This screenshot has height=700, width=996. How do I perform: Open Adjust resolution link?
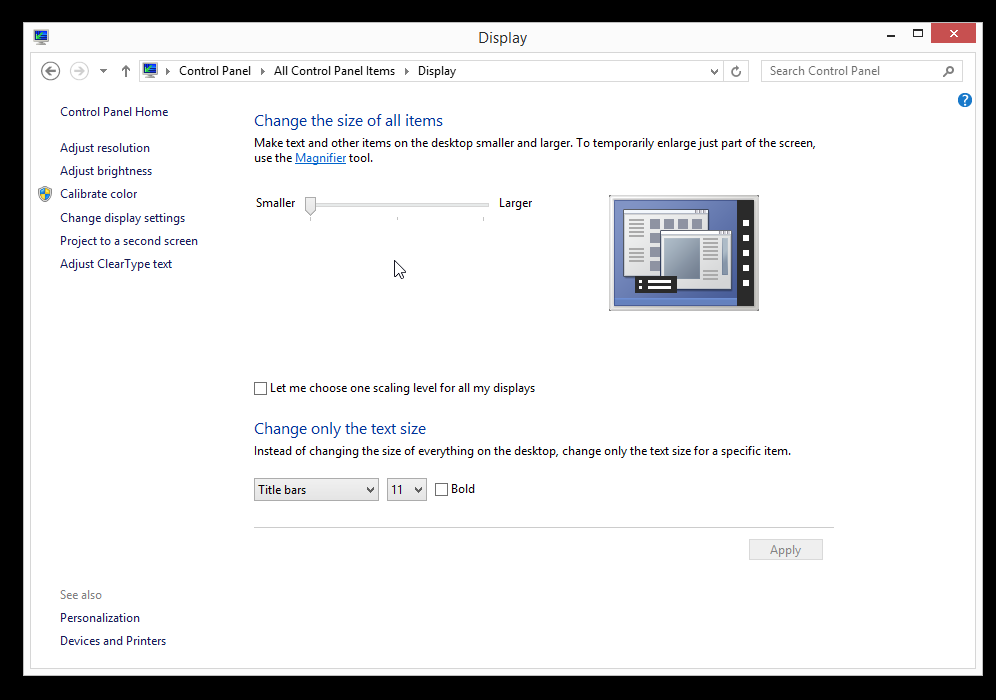point(105,148)
